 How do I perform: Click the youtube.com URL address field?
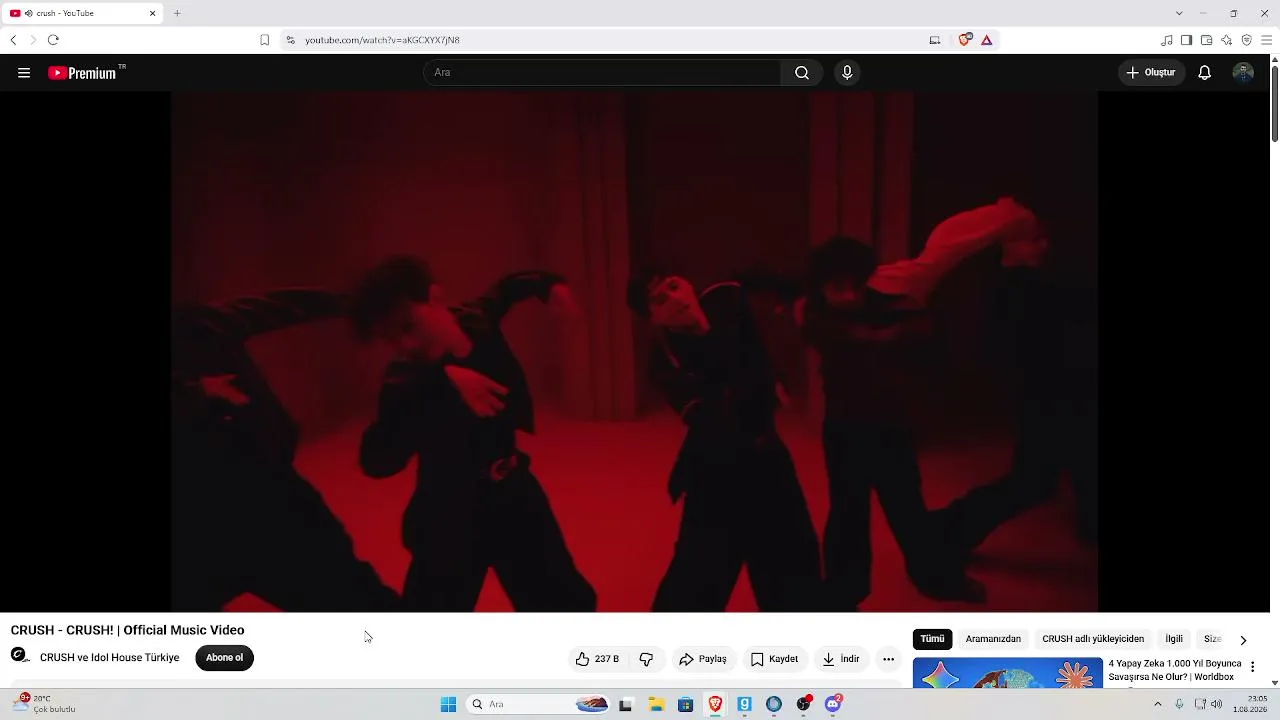click(382, 40)
